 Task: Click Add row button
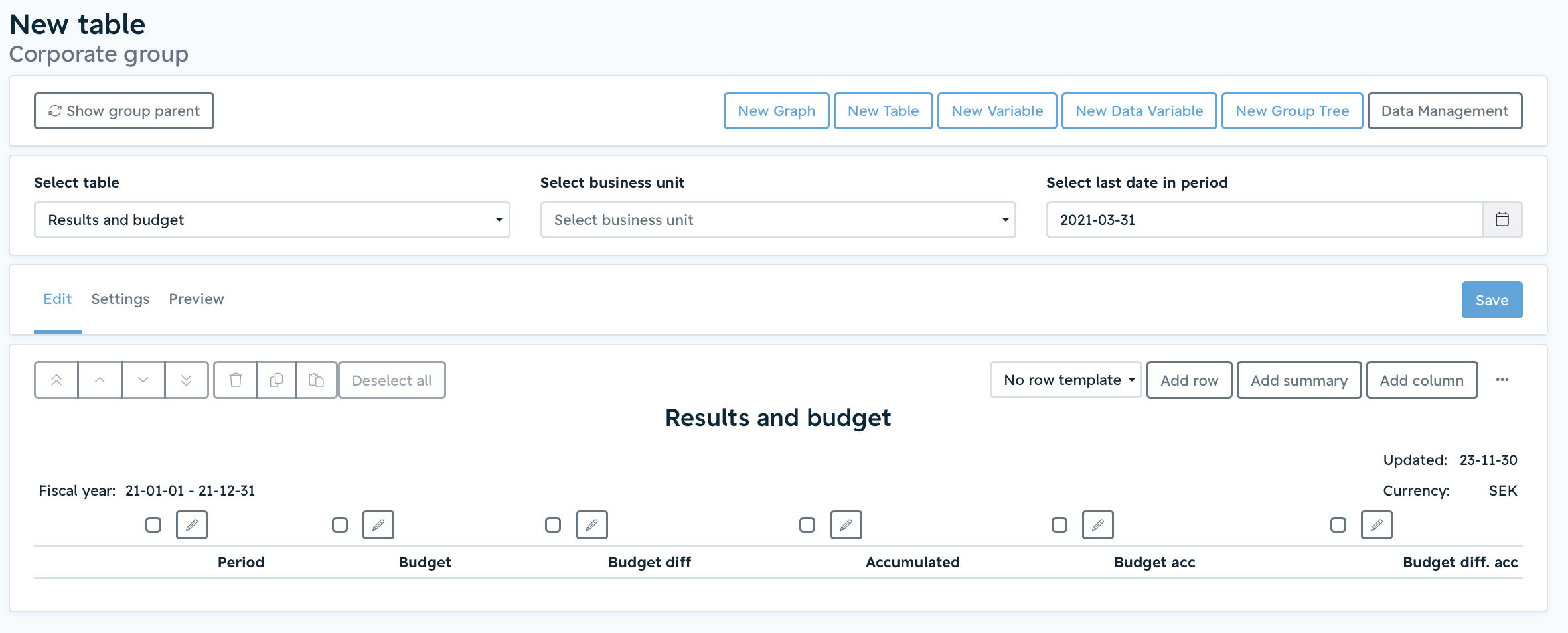point(1190,380)
